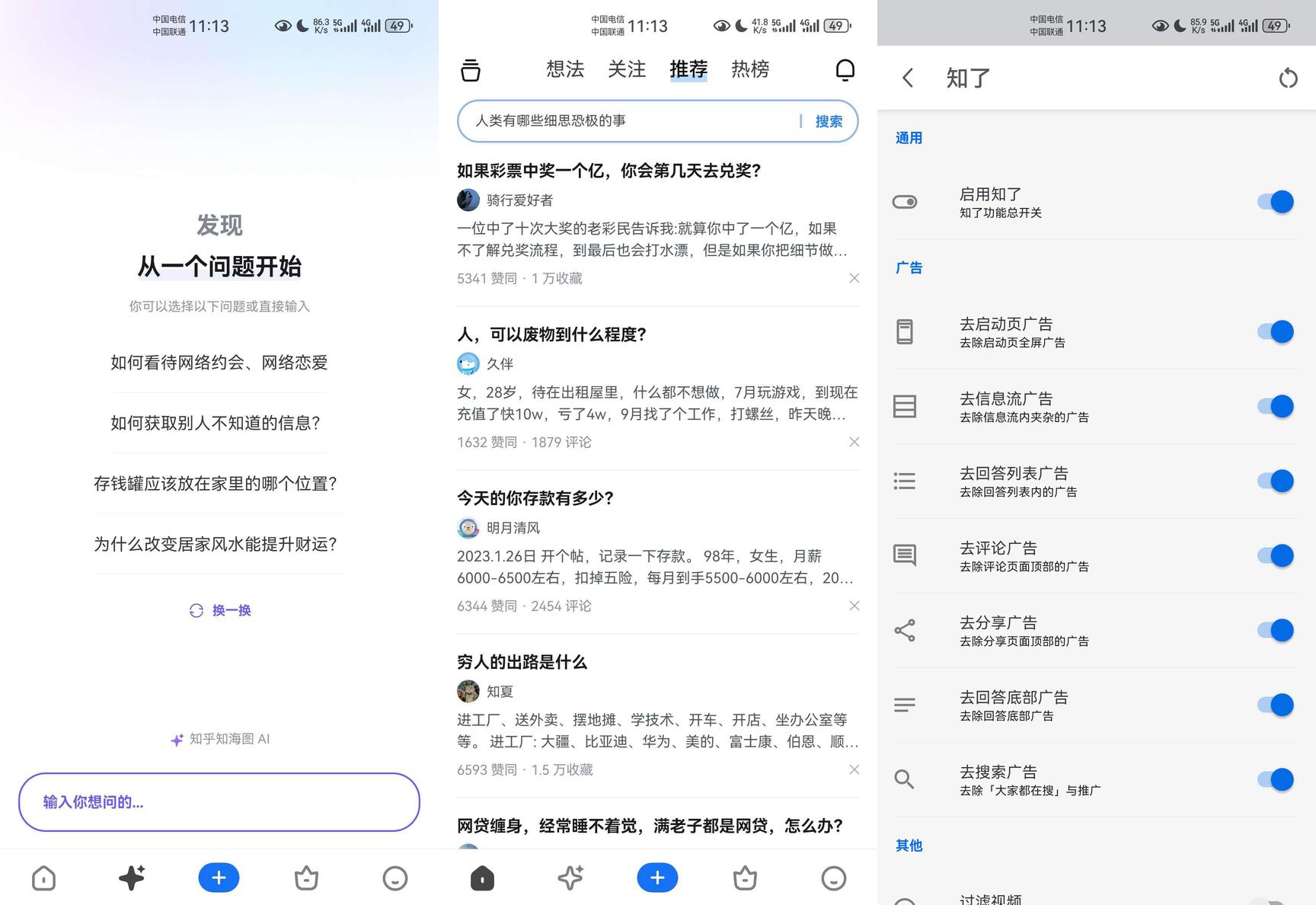Select question 如何看待网络约会、网络恋爱
This screenshot has width=1316, height=905.
[x=219, y=363]
